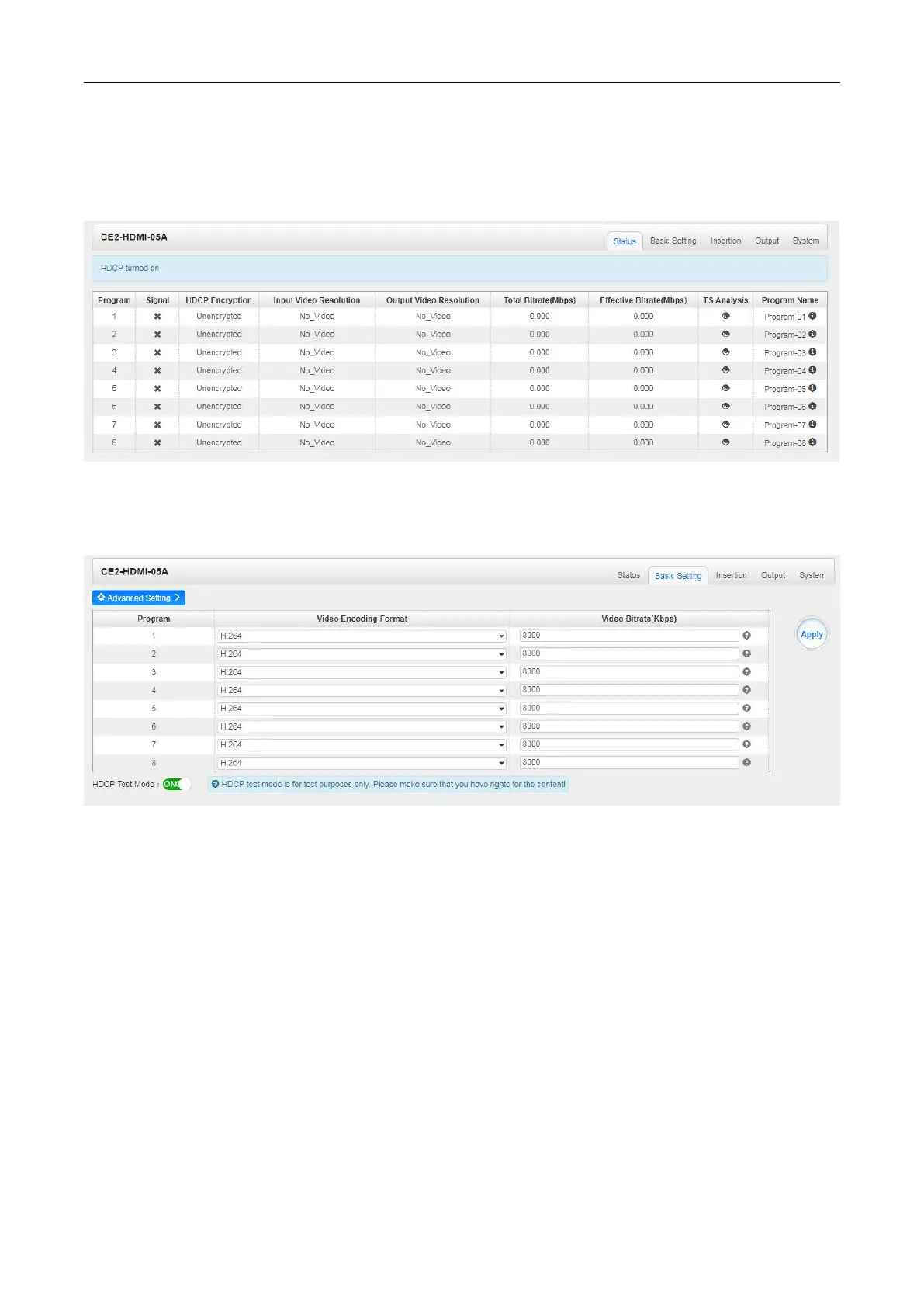
Task: Open Insertion tab in lower panel
Action: pyautogui.click(x=731, y=575)
